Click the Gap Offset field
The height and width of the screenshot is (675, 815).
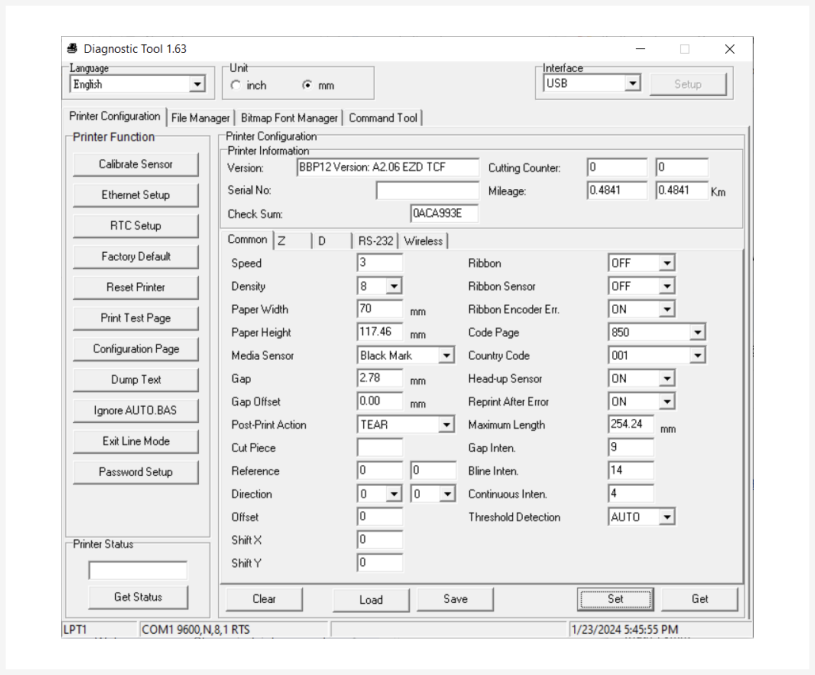point(380,401)
